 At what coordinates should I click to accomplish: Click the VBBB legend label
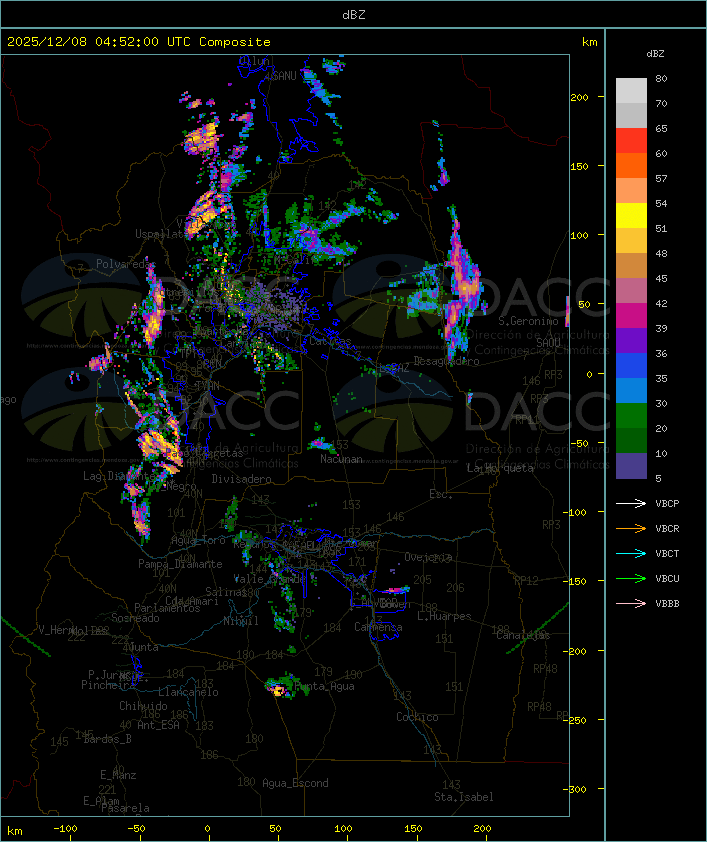click(x=667, y=604)
